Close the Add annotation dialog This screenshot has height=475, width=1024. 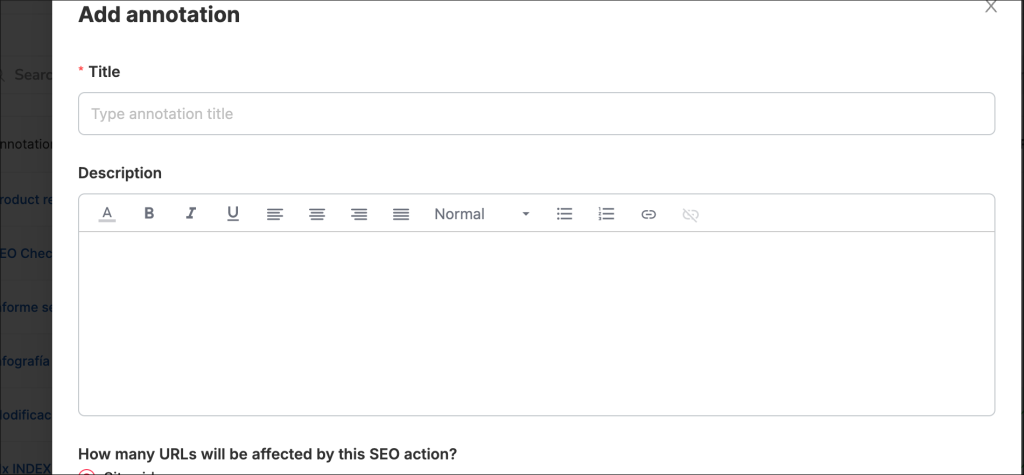coord(991,7)
